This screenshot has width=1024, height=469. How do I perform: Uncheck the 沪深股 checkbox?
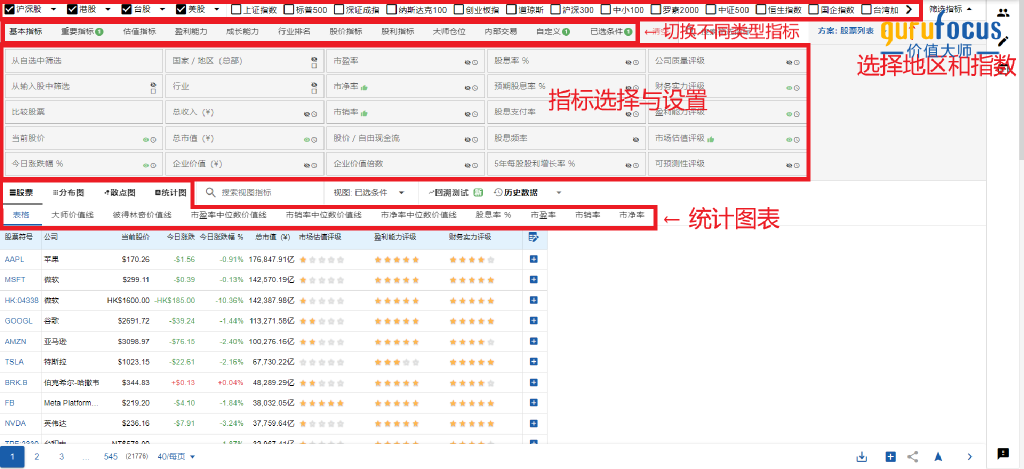point(9,10)
